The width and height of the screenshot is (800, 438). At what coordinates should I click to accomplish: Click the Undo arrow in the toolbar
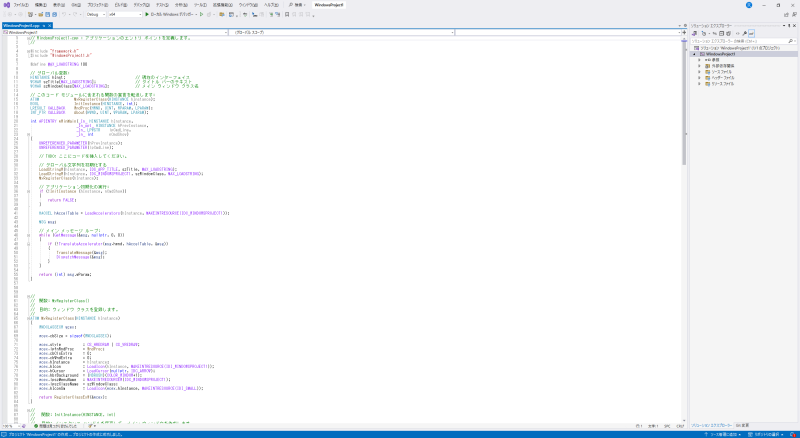coord(64,14)
